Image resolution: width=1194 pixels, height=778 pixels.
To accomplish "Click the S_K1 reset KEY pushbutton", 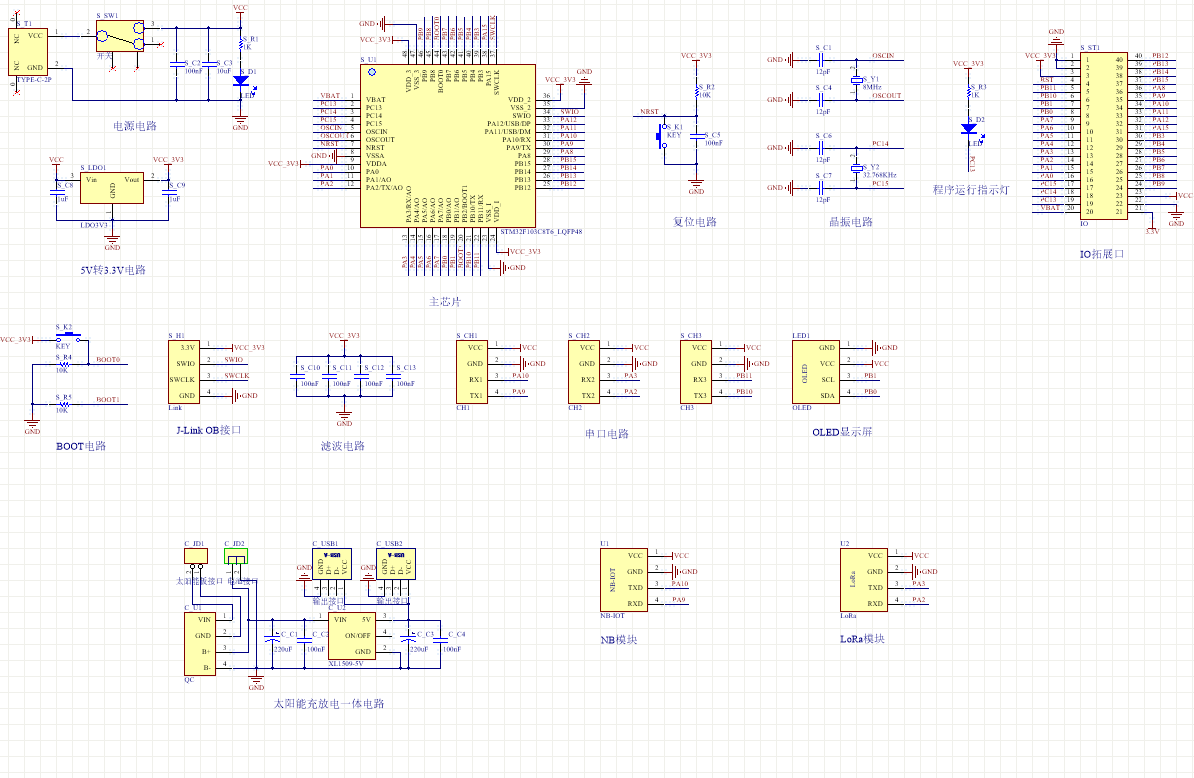I will click(662, 137).
